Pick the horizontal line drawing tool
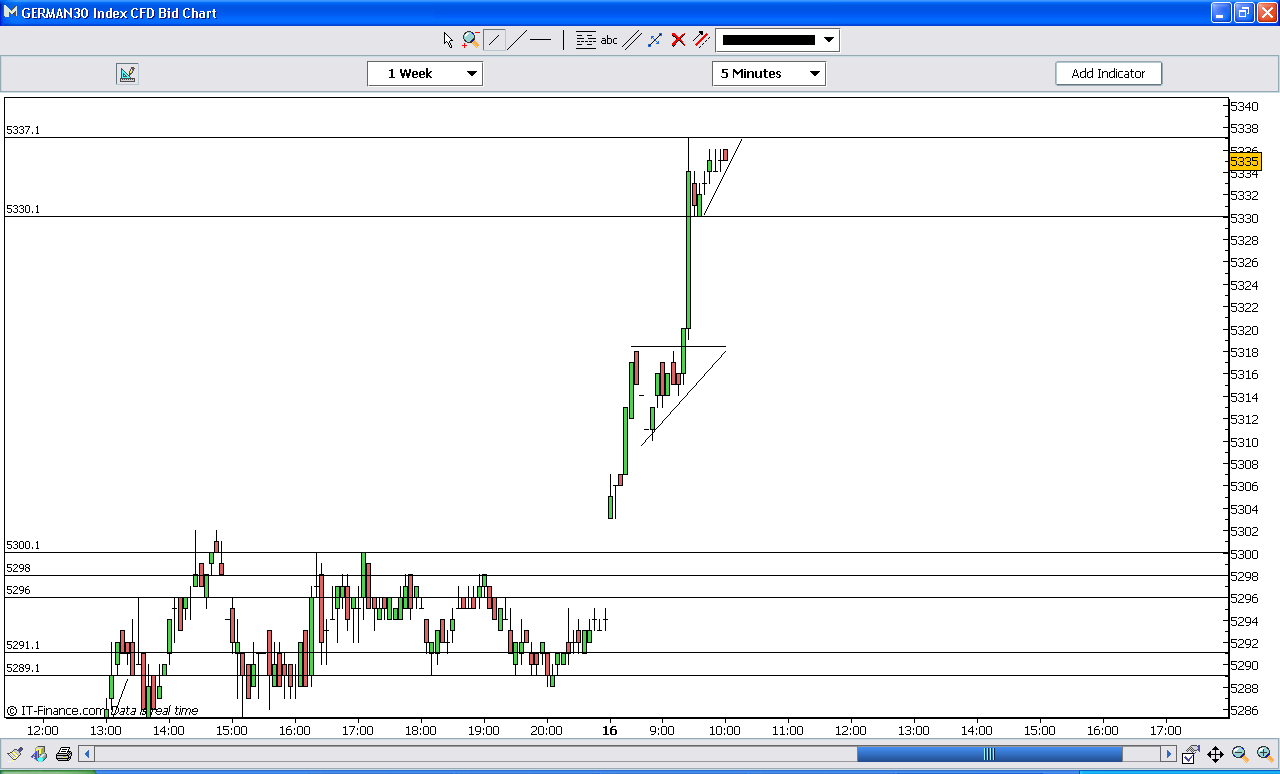The height and width of the screenshot is (774, 1280). tap(540, 40)
